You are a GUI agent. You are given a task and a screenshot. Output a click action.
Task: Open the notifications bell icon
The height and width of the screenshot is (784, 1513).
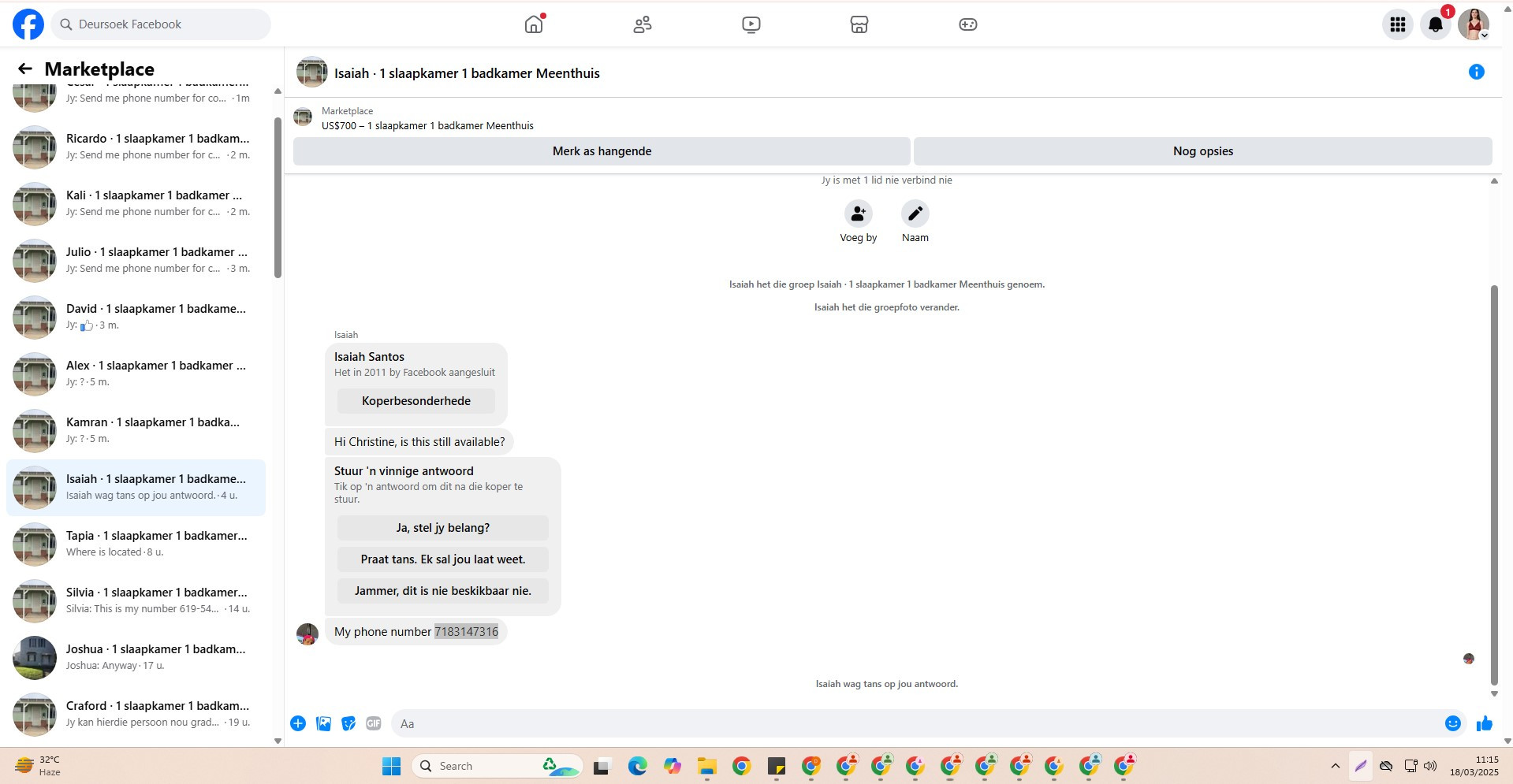(x=1436, y=24)
